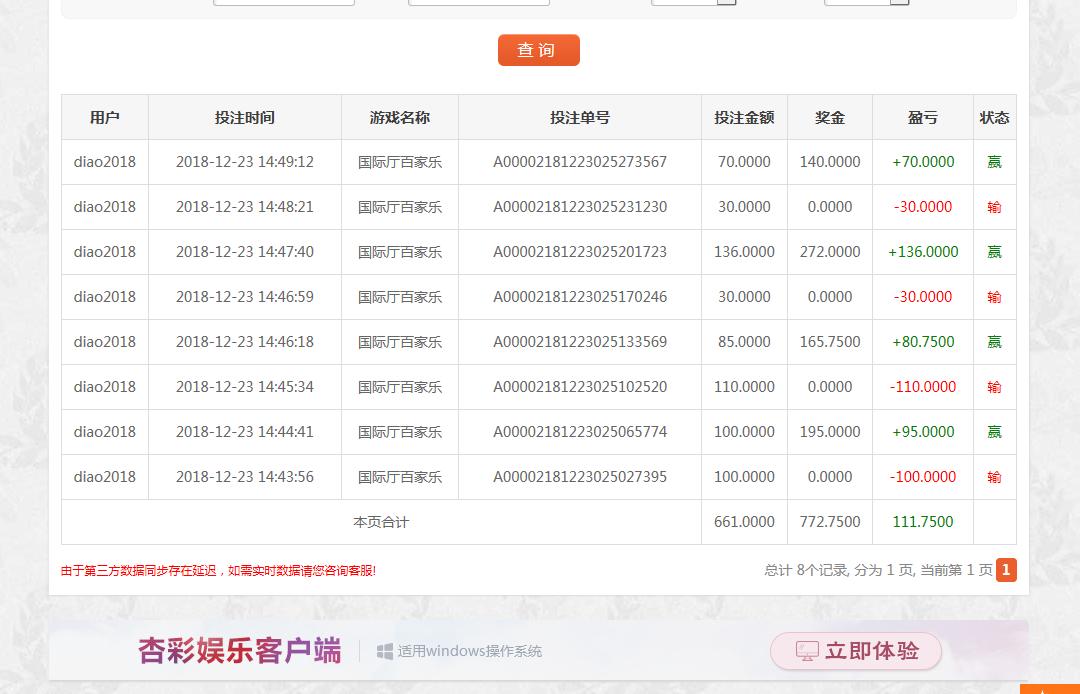Click 赢 status in the 14:49:12 row
Viewport: 1080px width, 694px height.
[995, 162]
